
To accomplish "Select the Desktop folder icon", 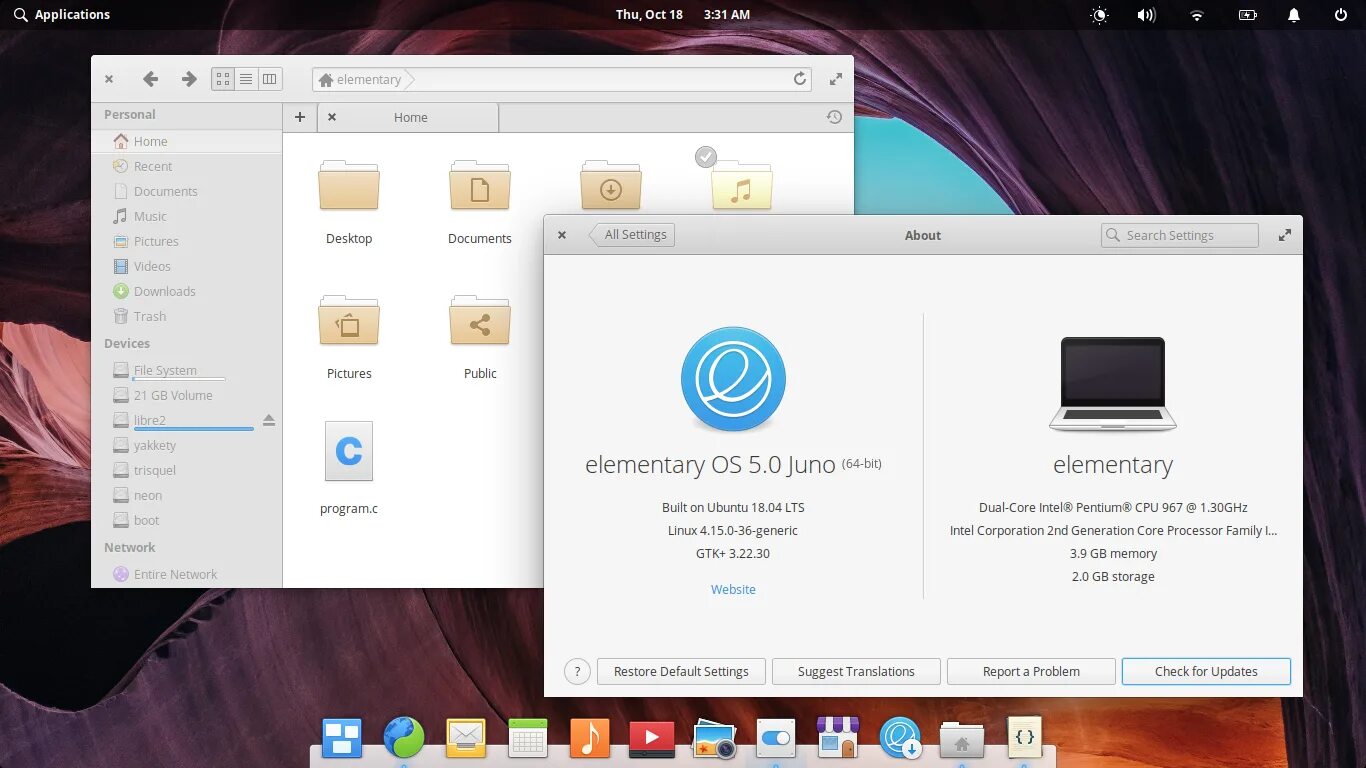I will point(349,186).
